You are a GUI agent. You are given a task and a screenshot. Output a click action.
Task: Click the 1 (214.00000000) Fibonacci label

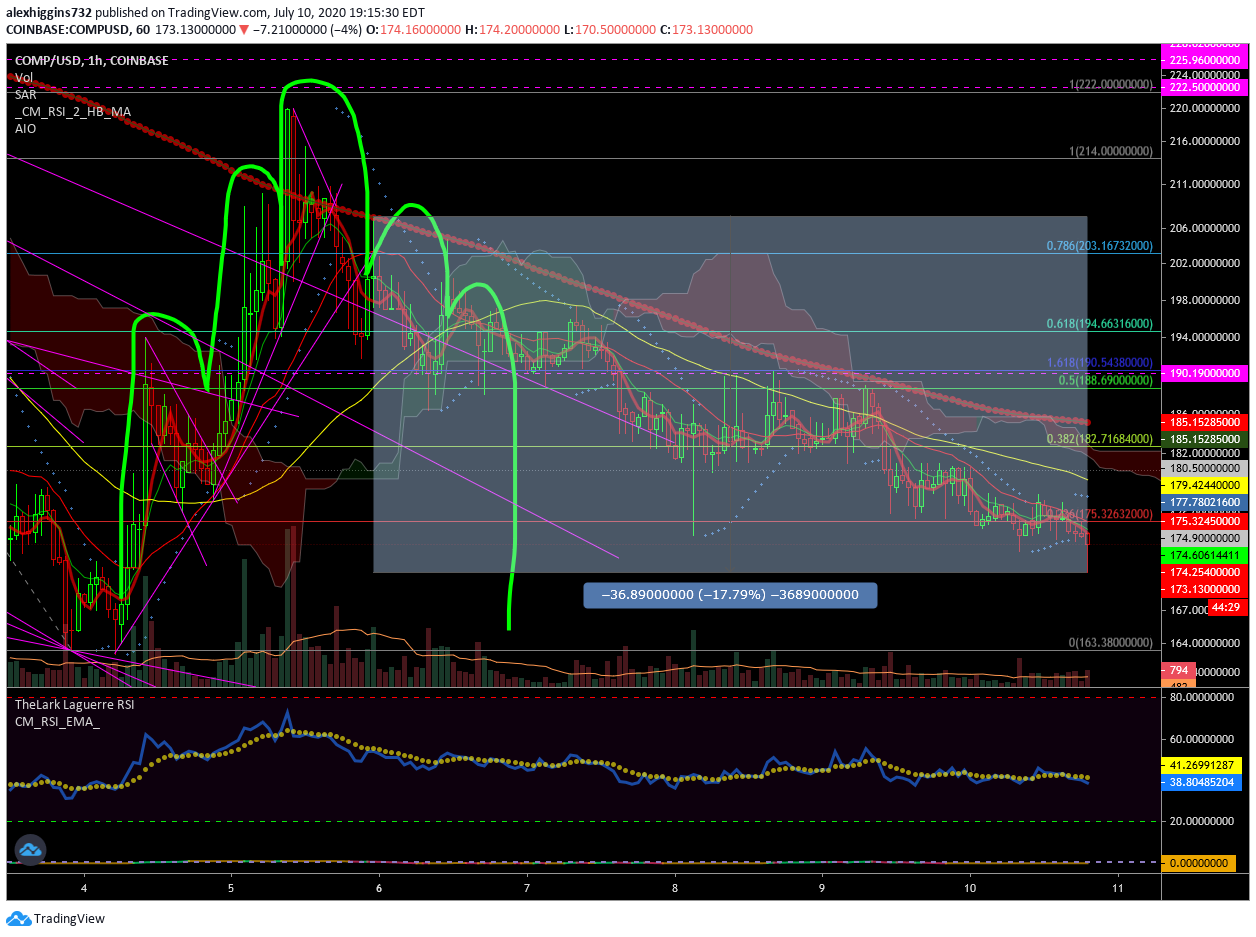(x=1110, y=151)
